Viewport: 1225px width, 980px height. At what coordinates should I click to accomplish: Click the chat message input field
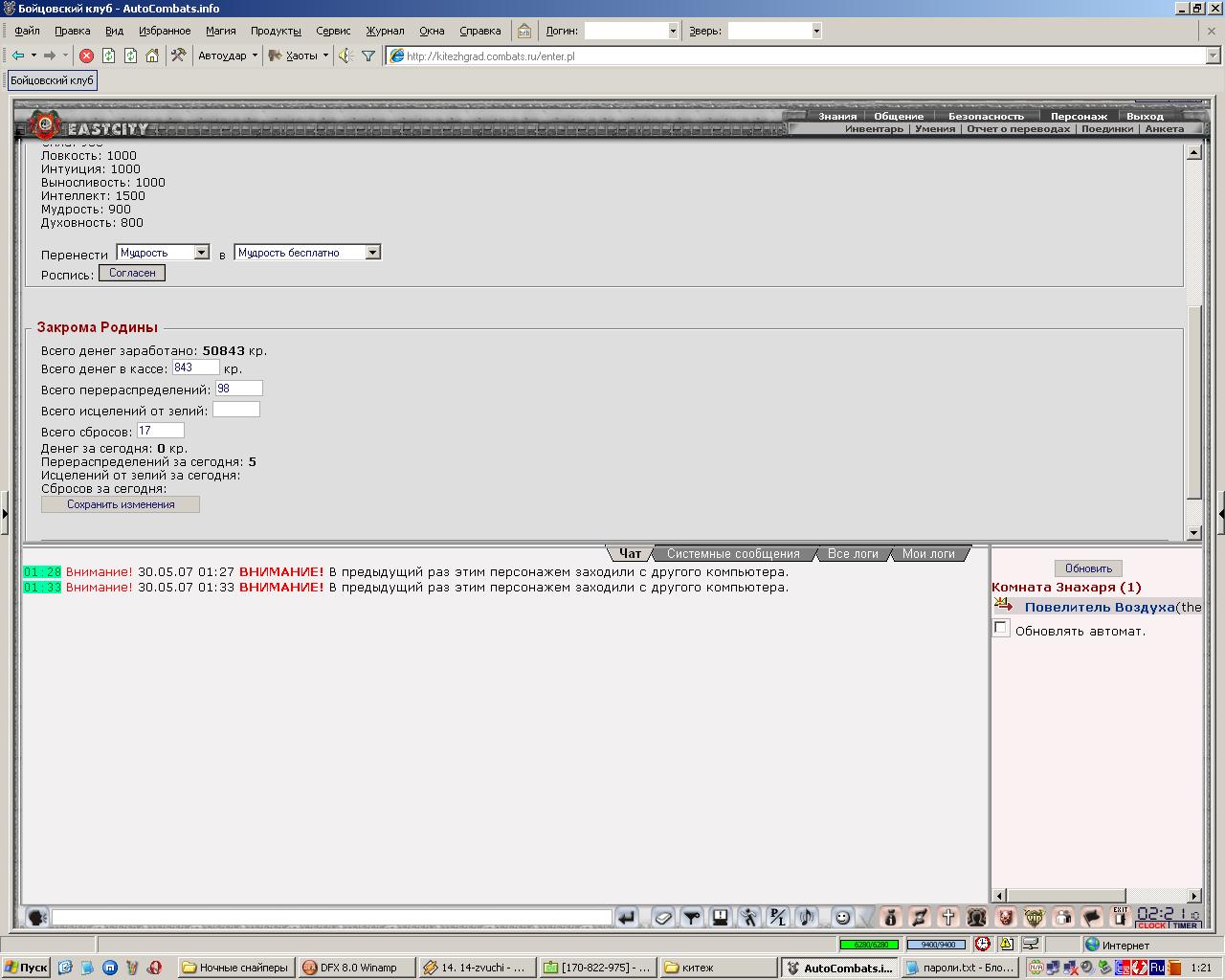pos(332,917)
